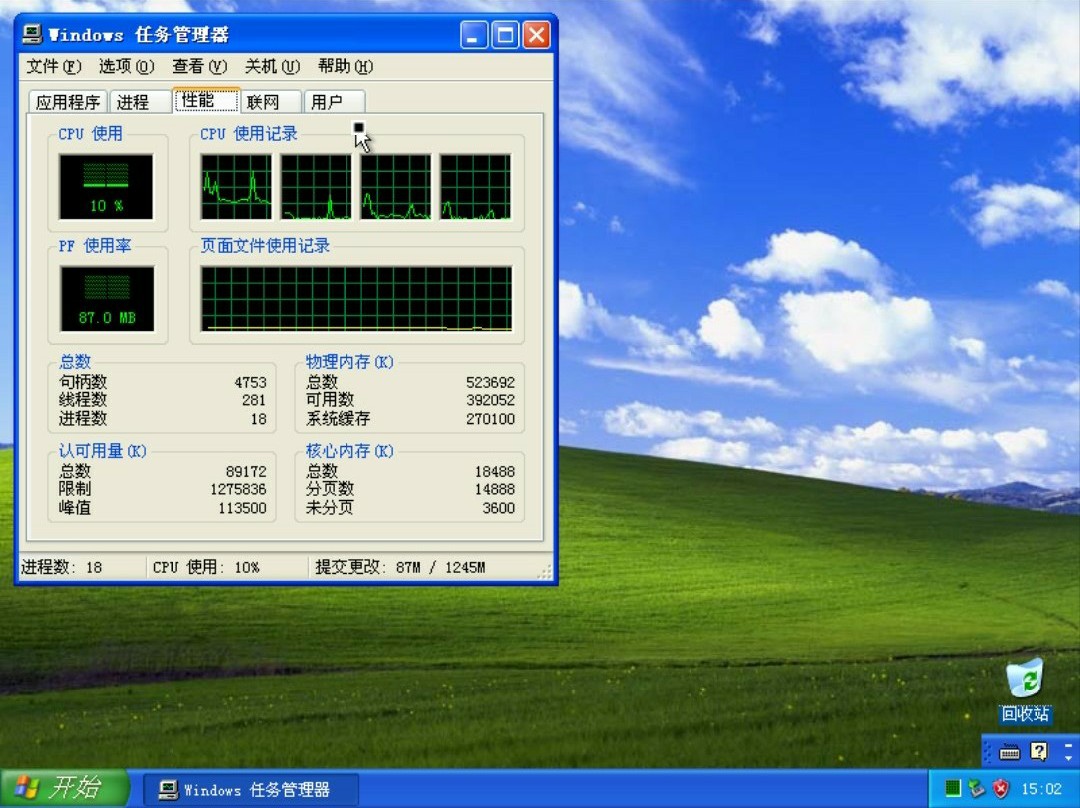This screenshot has width=1080, height=808.
Task: Open the 查看 (View) menu
Action: (199, 67)
